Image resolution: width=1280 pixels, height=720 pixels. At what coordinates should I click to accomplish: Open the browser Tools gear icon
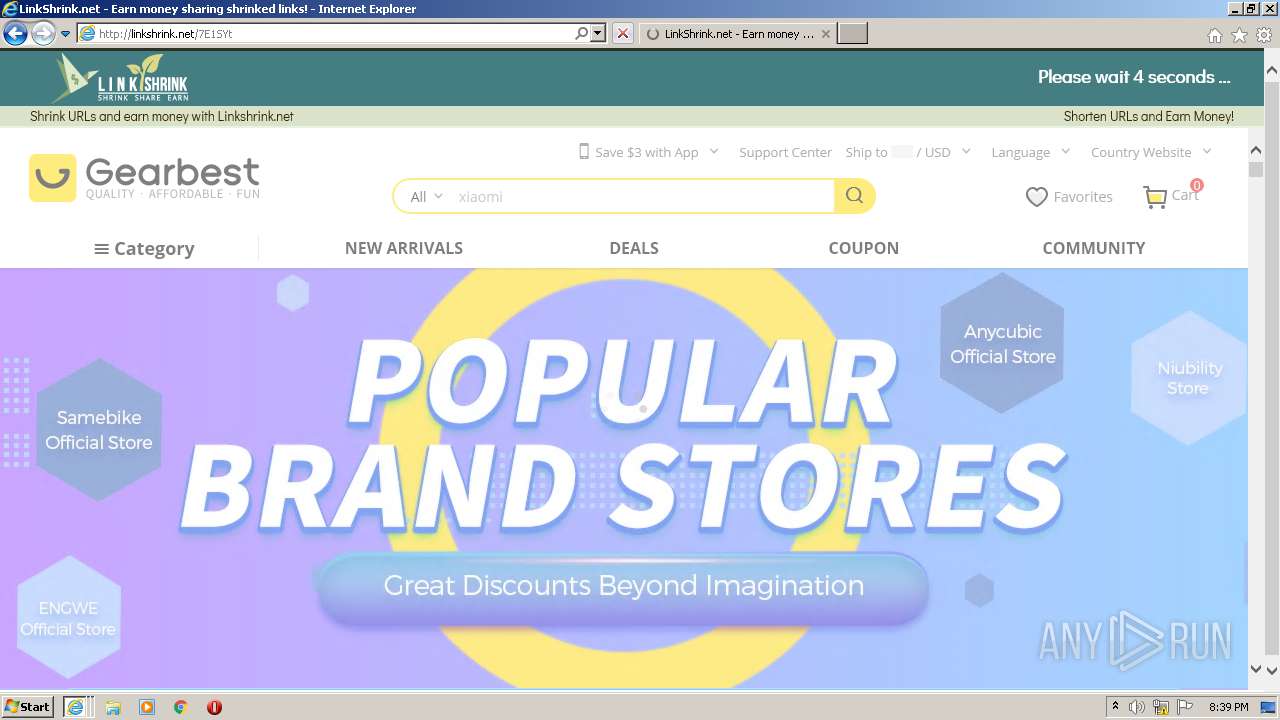pyautogui.click(x=1264, y=35)
